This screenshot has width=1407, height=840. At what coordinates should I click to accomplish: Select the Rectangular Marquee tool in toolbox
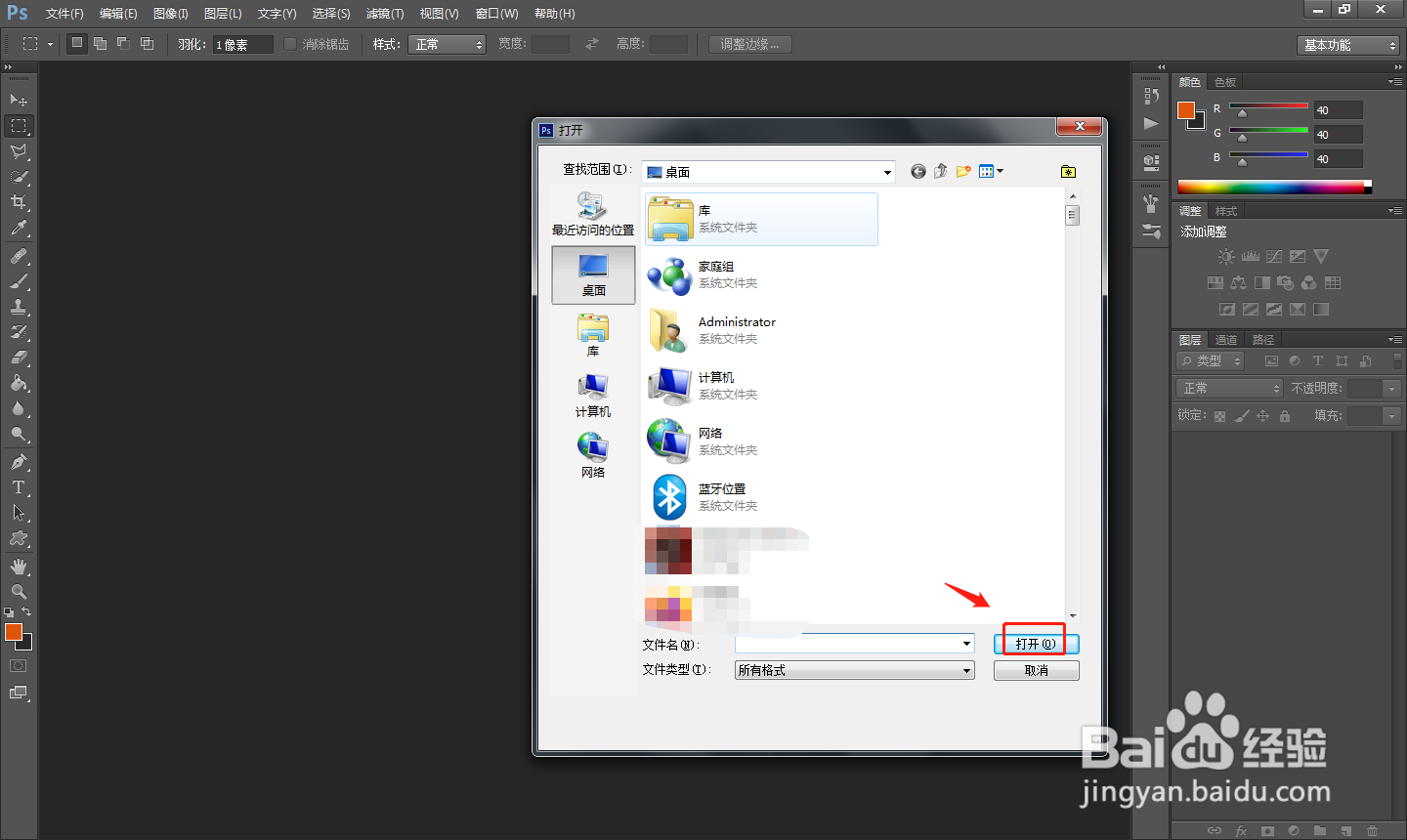[19, 126]
